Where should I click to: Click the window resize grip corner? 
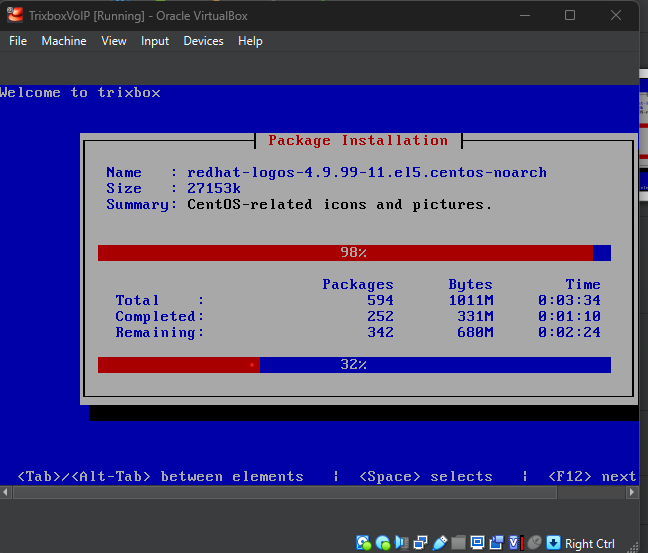click(x=633, y=546)
